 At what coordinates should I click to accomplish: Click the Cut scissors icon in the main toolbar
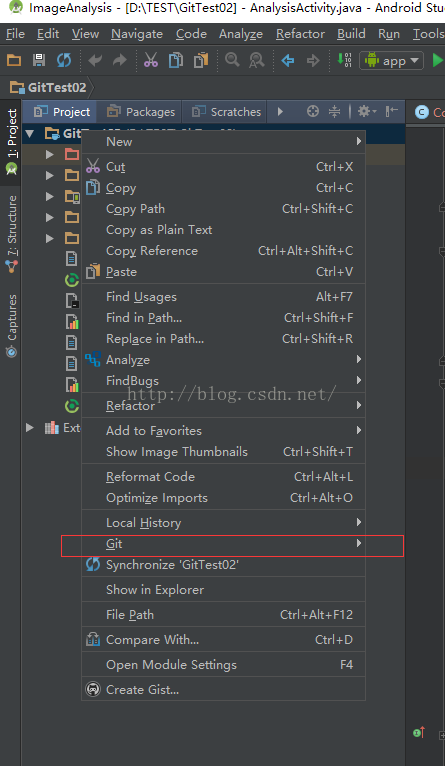click(151, 60)
